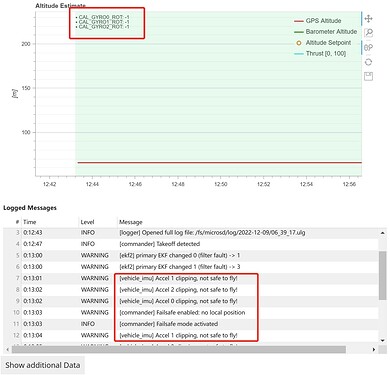
Task: Click the red GPS Altitude line in plot
Action: coord(219,163)
